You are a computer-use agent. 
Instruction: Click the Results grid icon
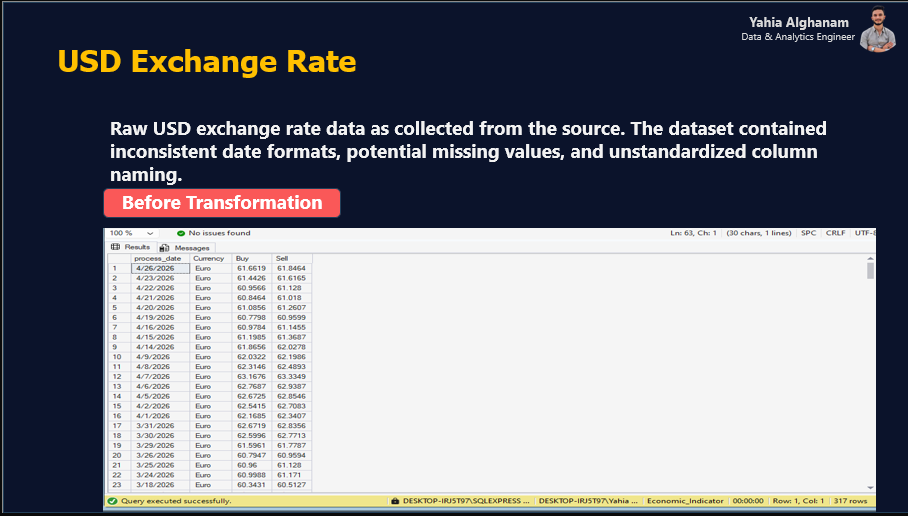click(x=115, y=247)
